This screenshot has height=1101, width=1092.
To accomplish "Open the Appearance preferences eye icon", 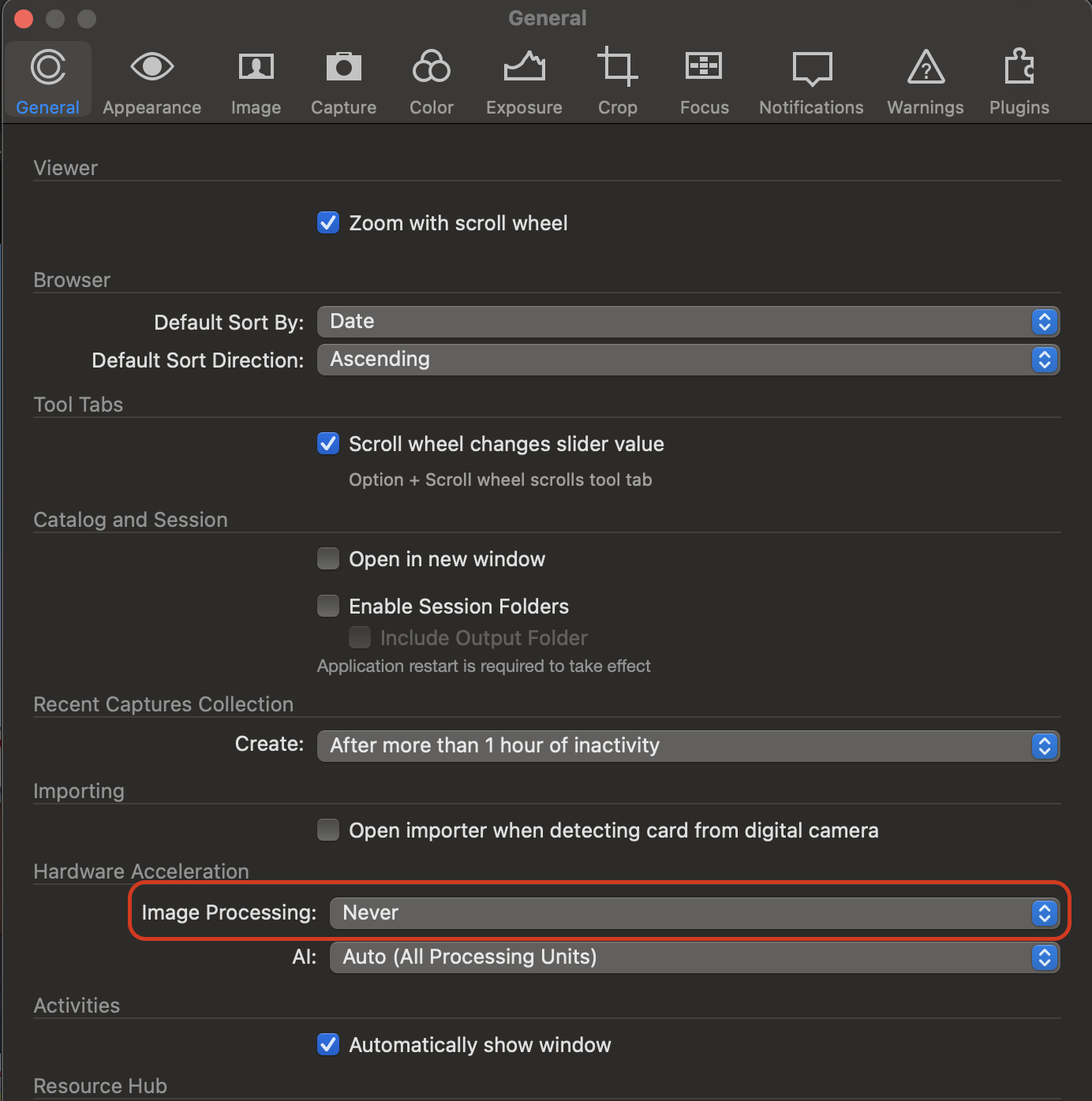I will (151, 67).
